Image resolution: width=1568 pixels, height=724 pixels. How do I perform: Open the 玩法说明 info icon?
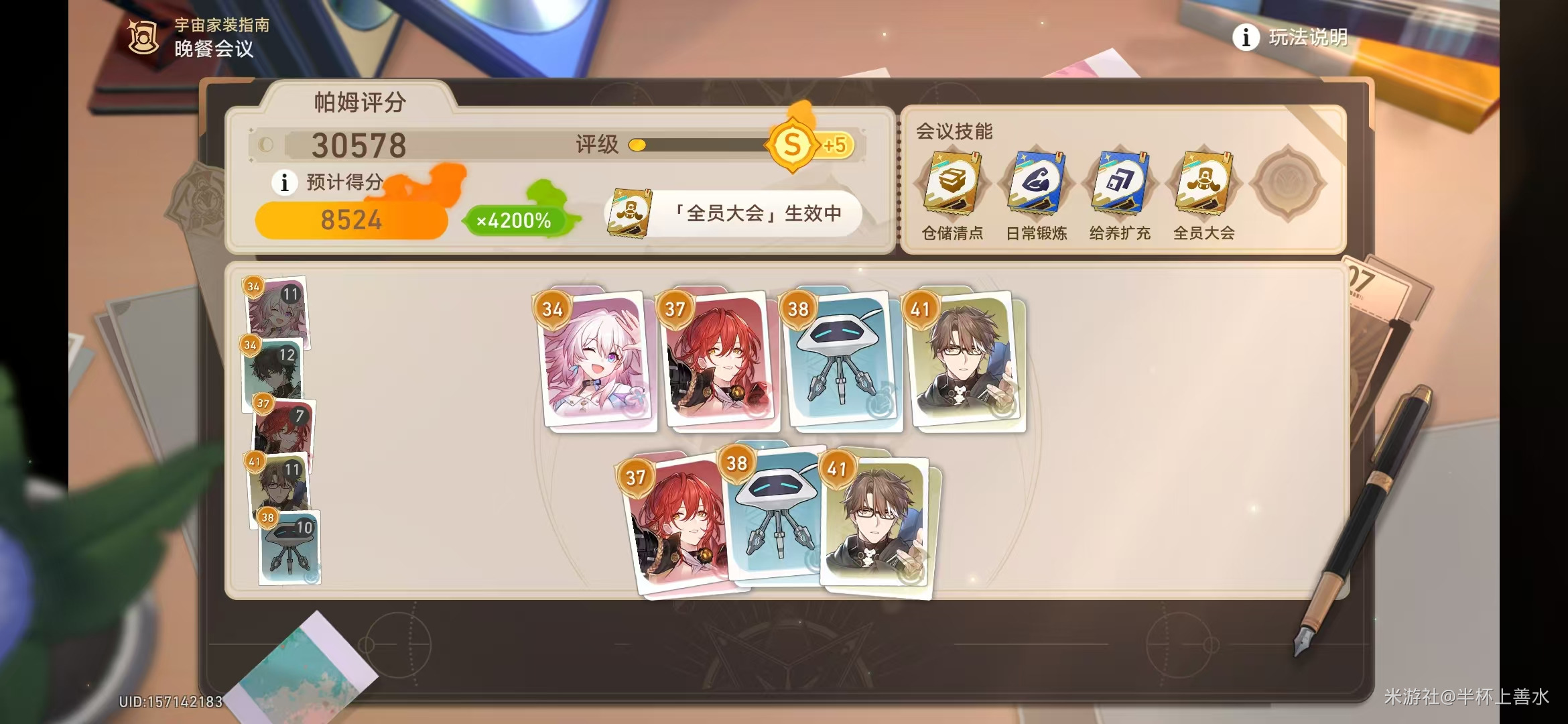click(1246, 38)
